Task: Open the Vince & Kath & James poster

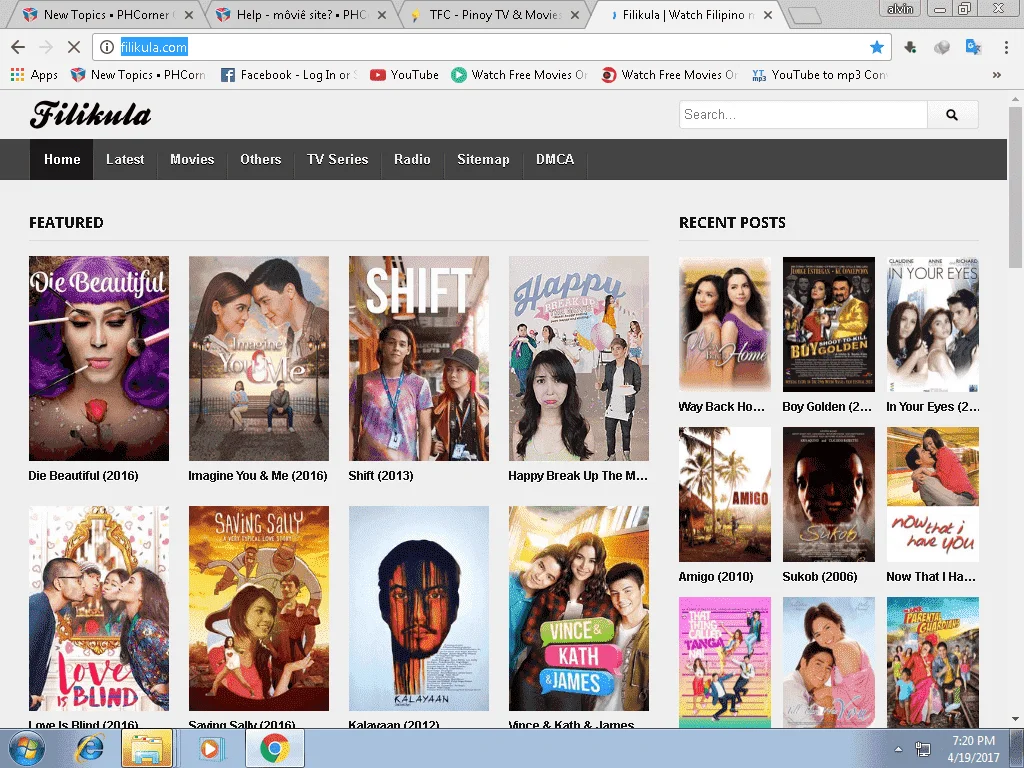Action: tap(579, 609)
